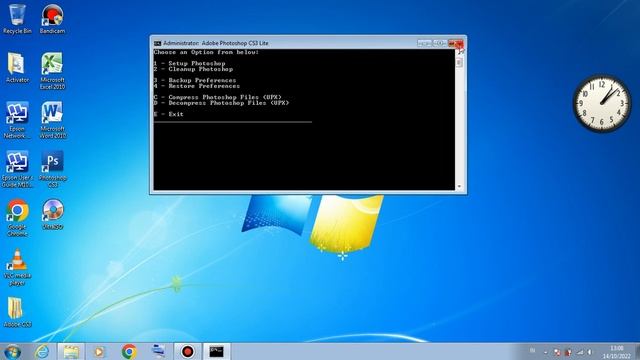Image resolution: width=640 pixels, height=360 pixels.
Task: Click the console vertical scrollbar thumb
Action: (459, 62)
